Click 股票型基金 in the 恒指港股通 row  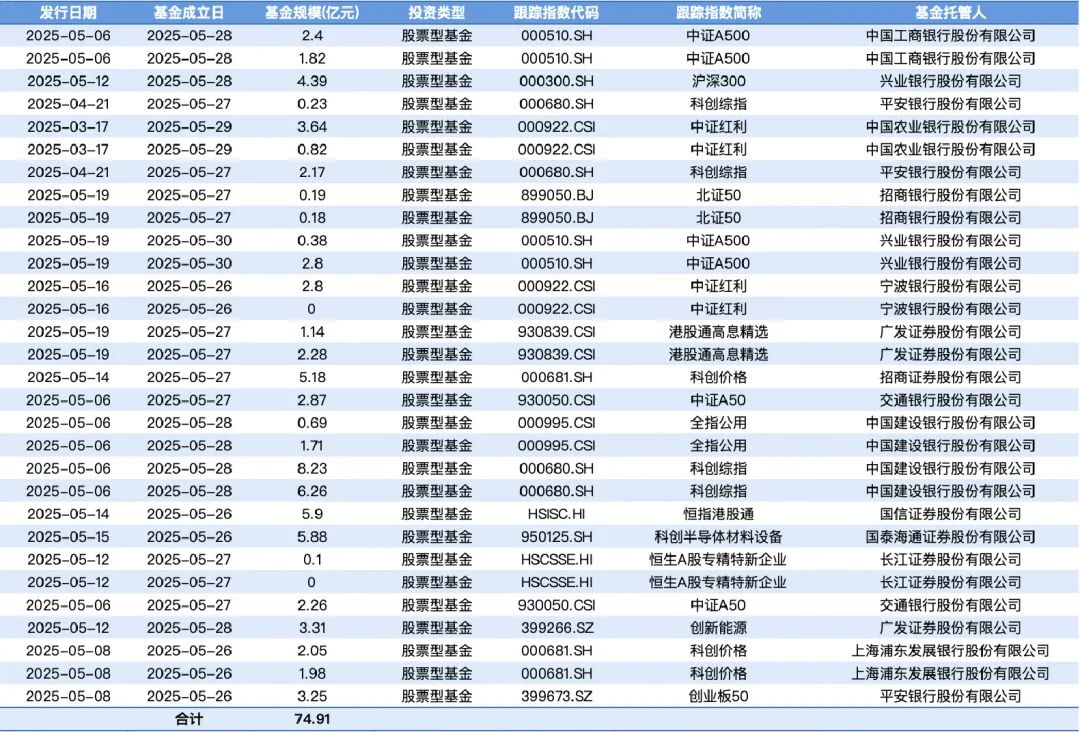click(x=437, y=514)
